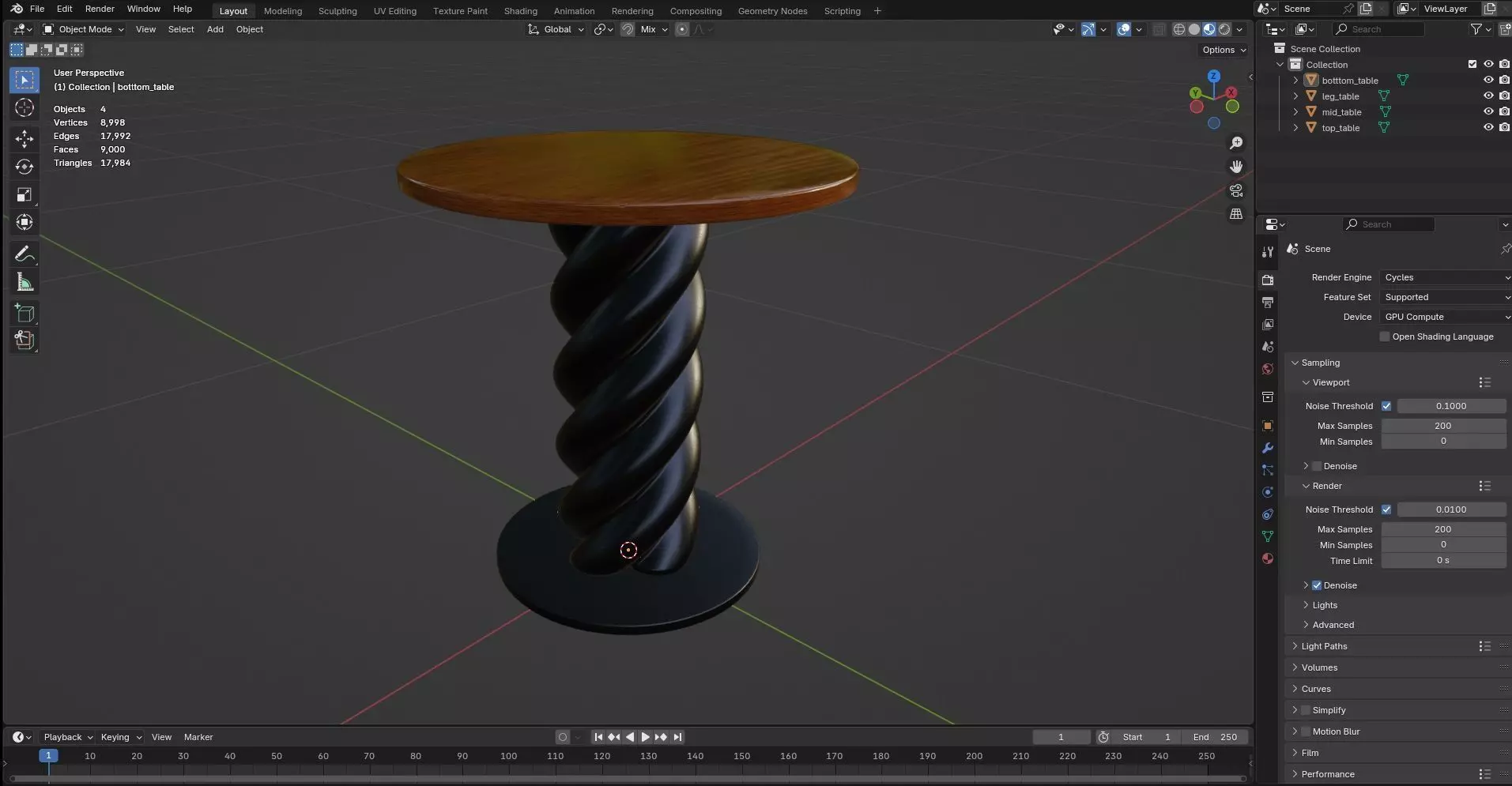Open Object Mode dropdown

coord(83,29)
